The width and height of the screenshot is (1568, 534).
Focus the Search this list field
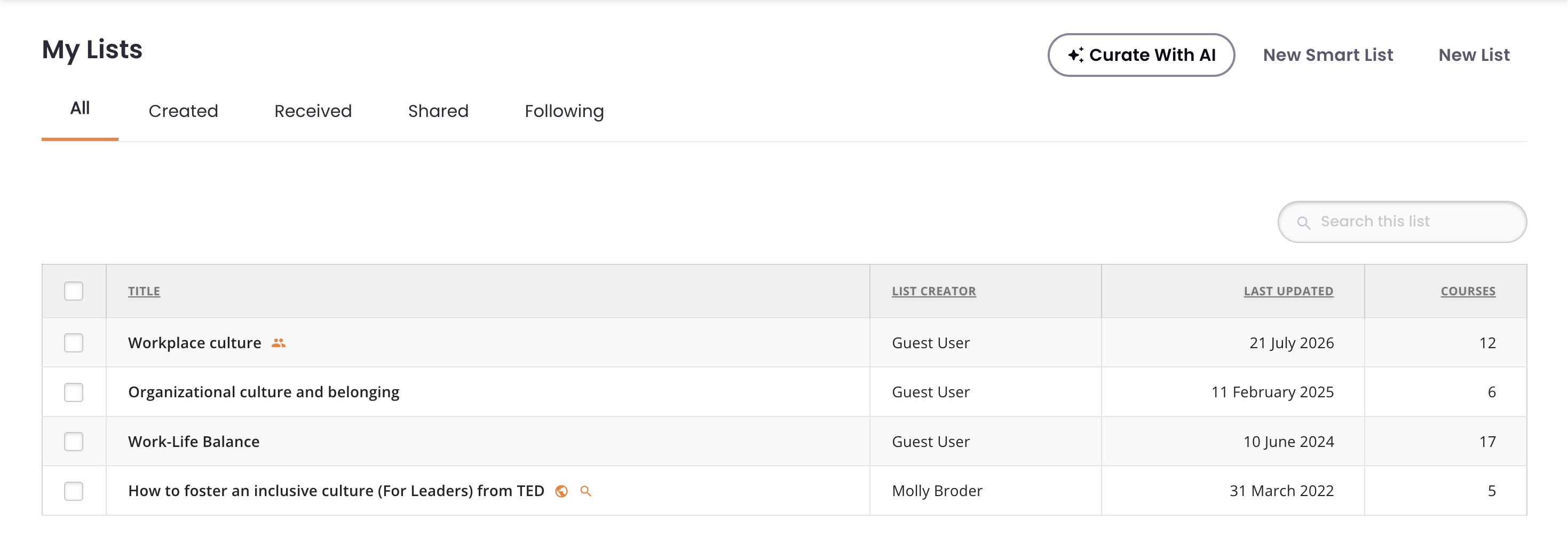[1402, 222]
